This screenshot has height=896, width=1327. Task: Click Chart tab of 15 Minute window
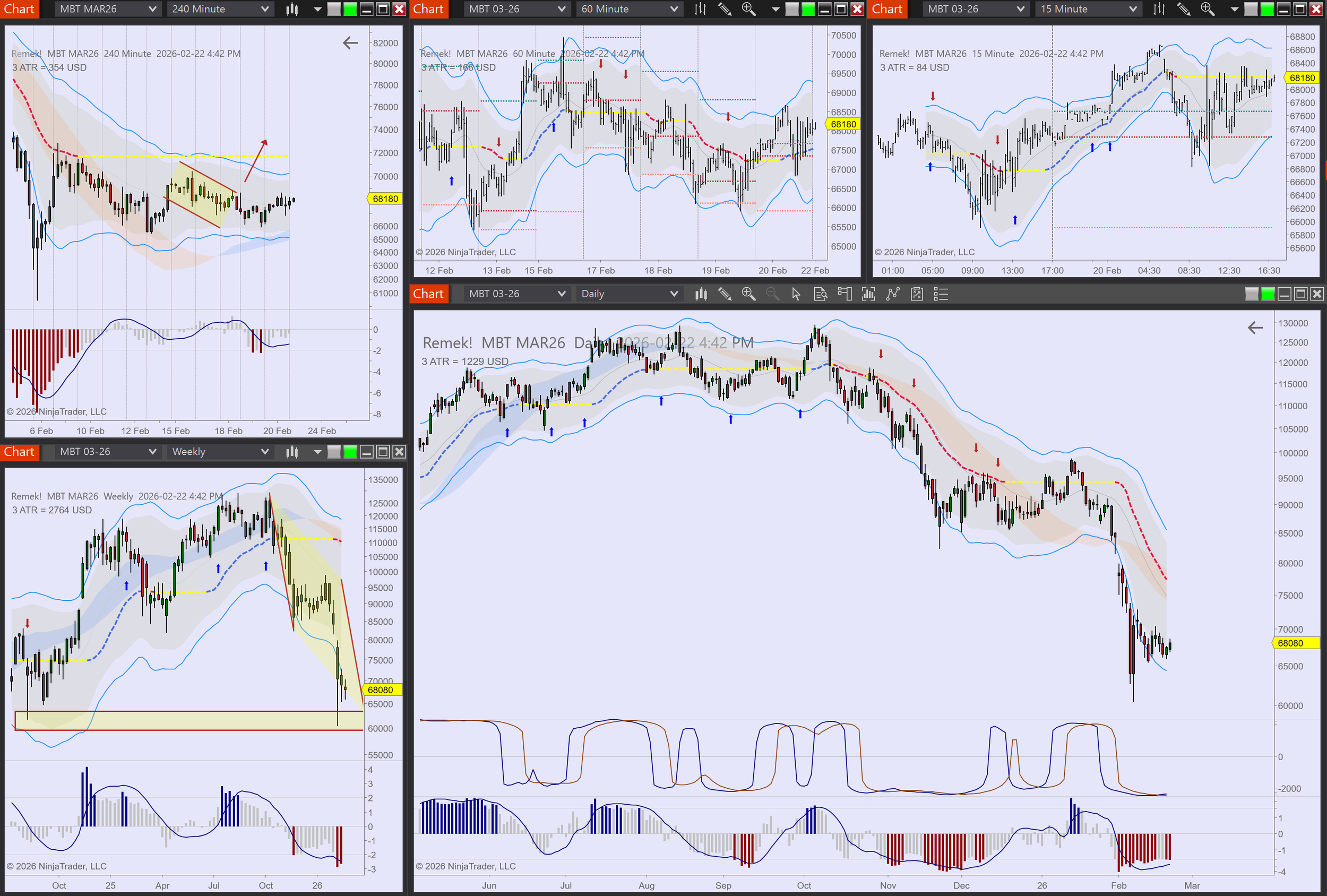tap(887, 9)
